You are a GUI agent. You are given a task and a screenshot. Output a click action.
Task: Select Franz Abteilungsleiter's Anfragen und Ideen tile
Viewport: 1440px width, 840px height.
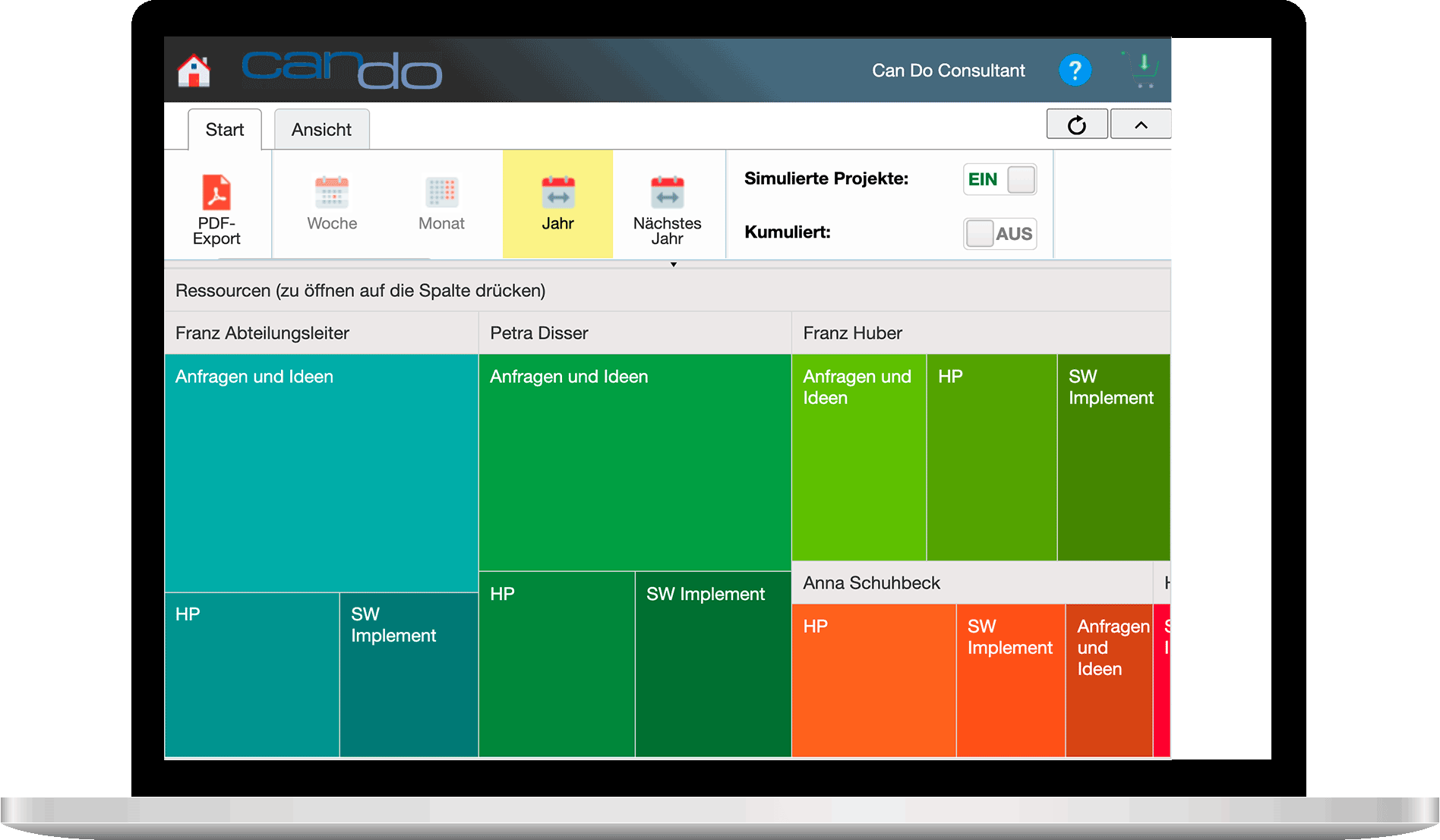tap(321, 473)
